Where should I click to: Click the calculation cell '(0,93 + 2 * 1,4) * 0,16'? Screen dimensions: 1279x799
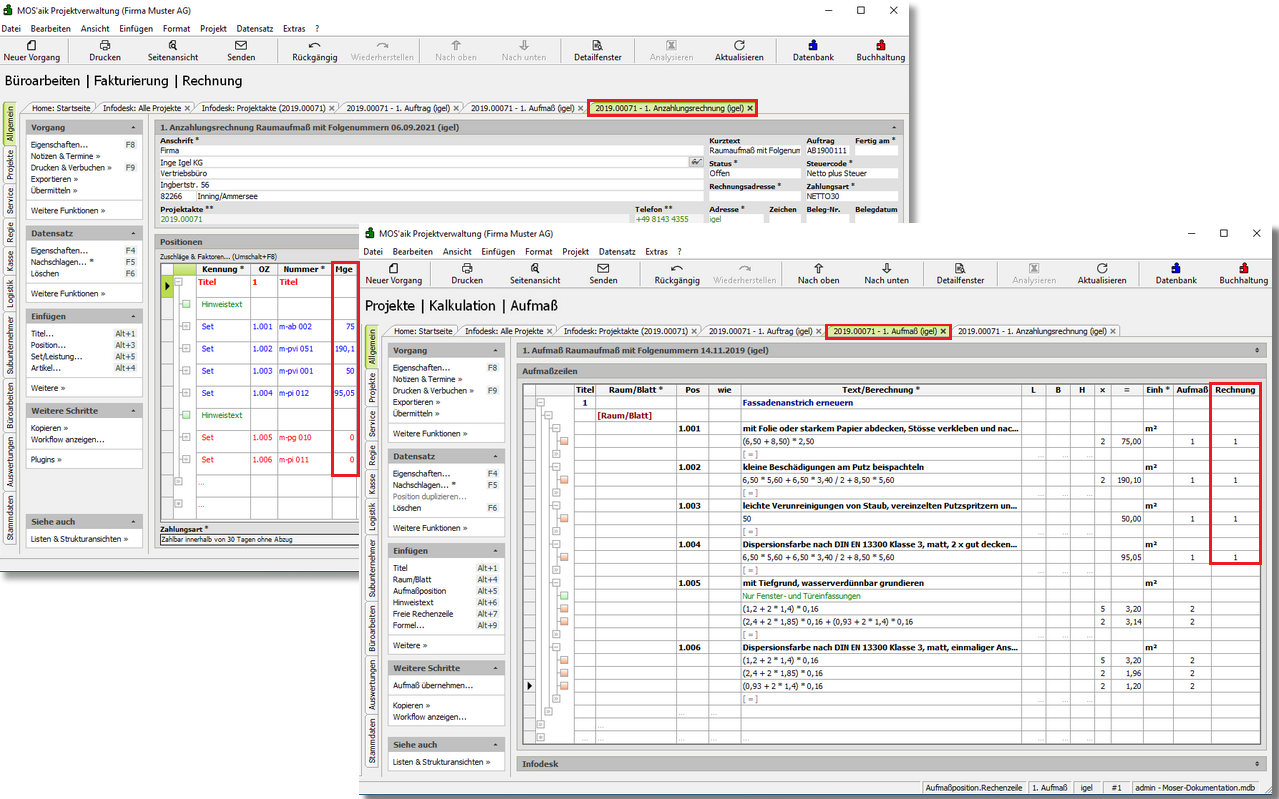point(783,686)
